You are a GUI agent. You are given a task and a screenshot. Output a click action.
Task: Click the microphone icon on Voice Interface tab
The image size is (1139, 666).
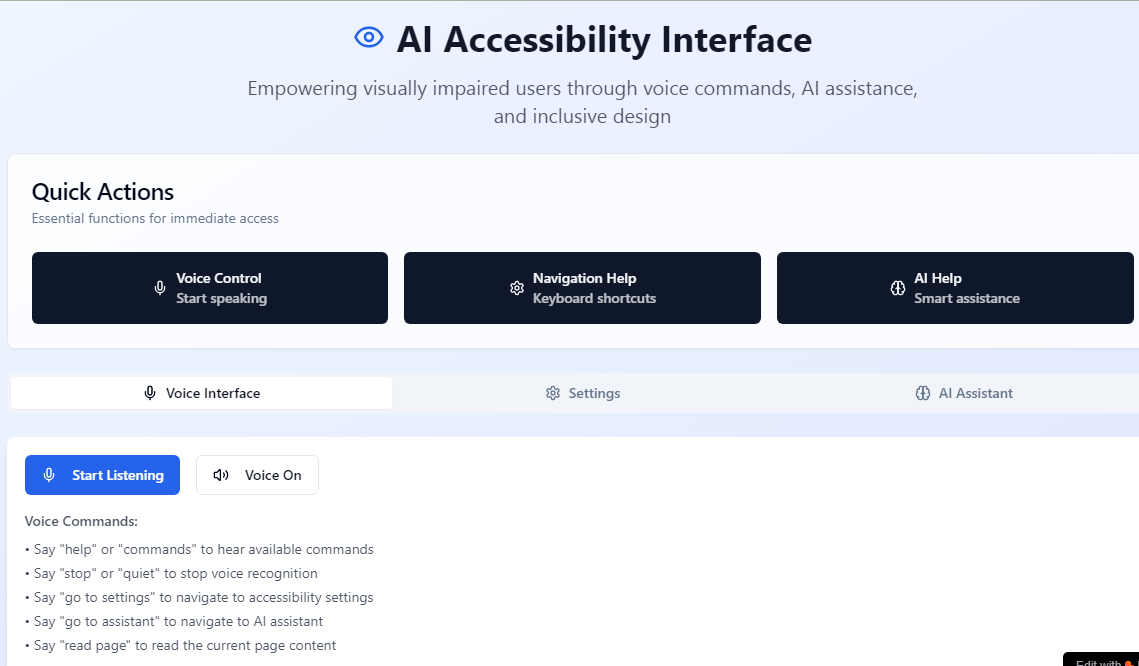[x=150, y=393]
